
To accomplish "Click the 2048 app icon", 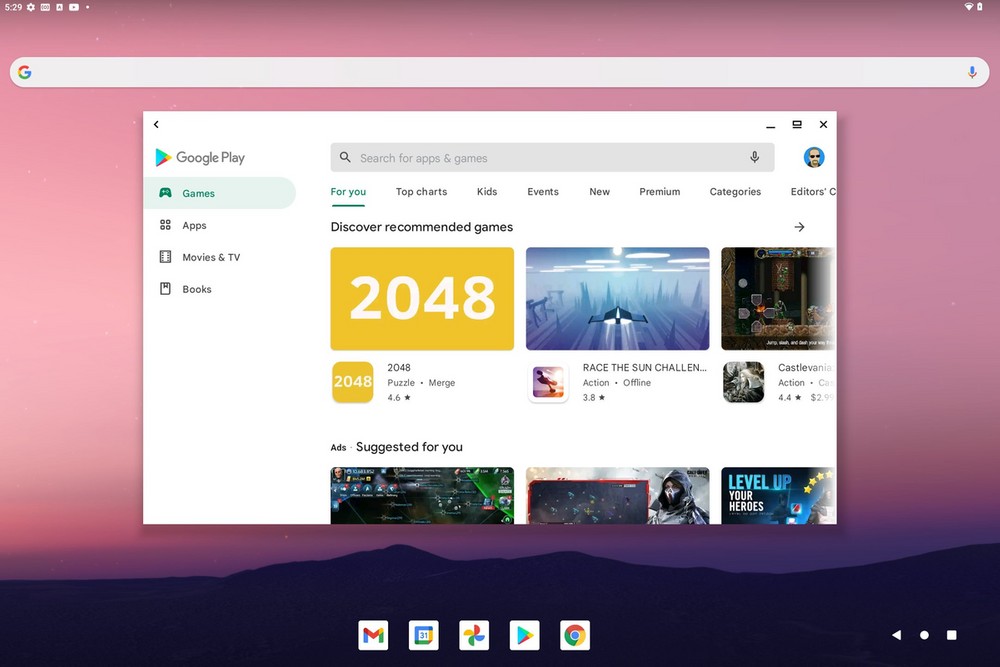I will coord(352,382).
